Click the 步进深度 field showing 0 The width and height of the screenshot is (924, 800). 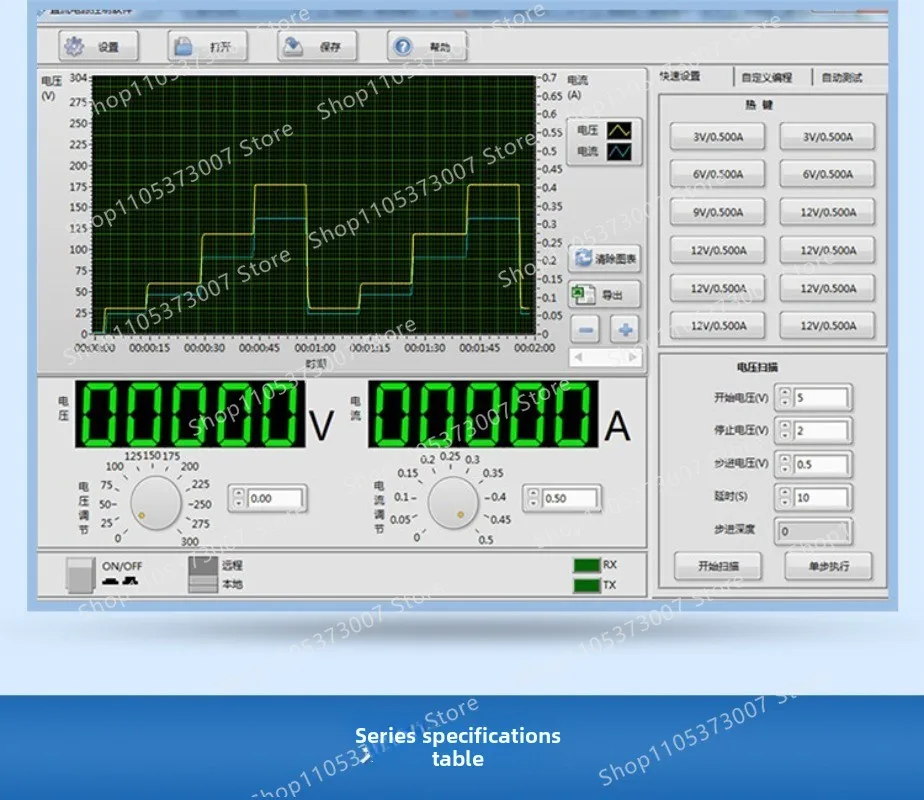[813, 531]
